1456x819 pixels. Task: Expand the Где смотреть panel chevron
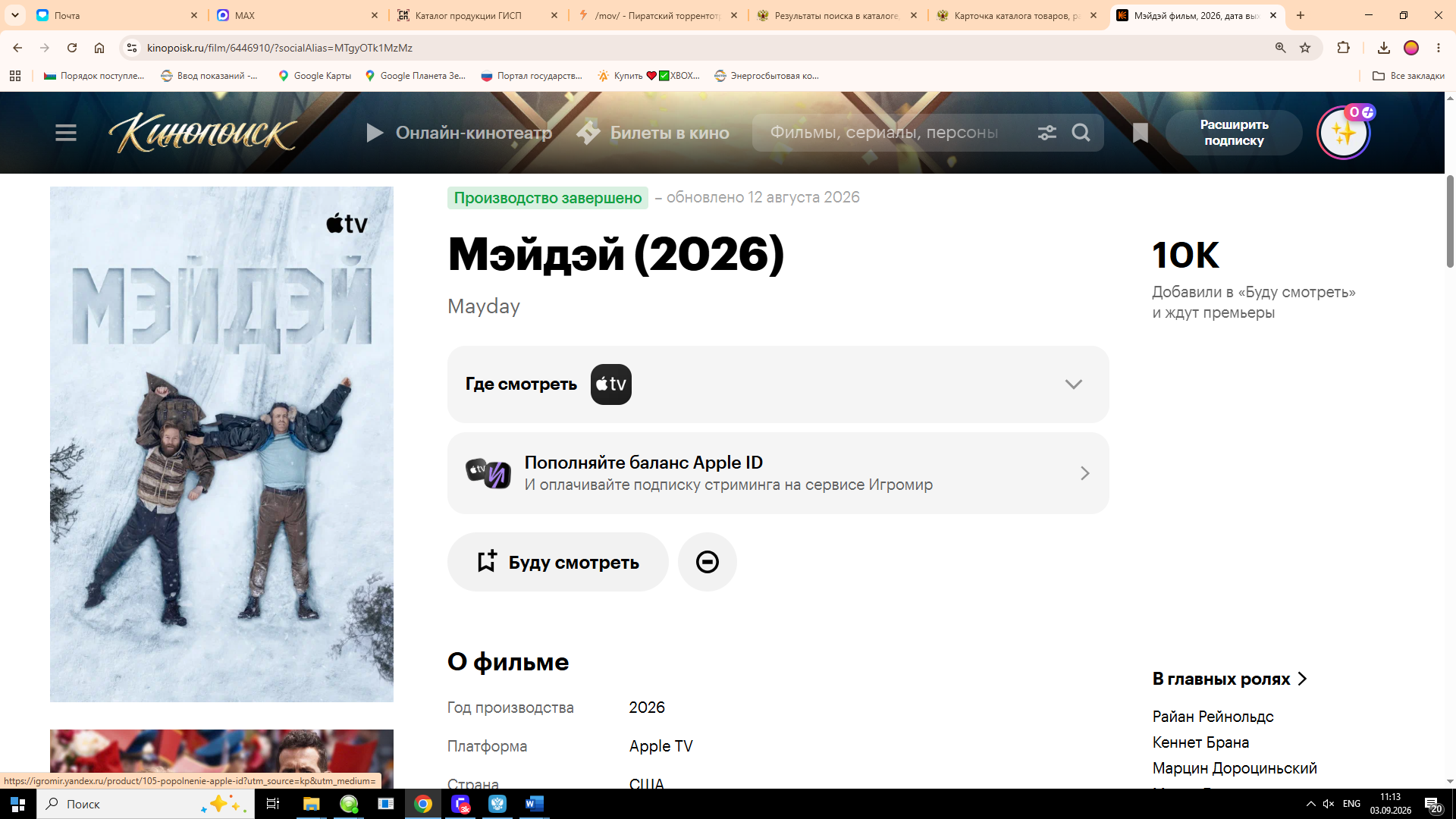[1073, 384]
